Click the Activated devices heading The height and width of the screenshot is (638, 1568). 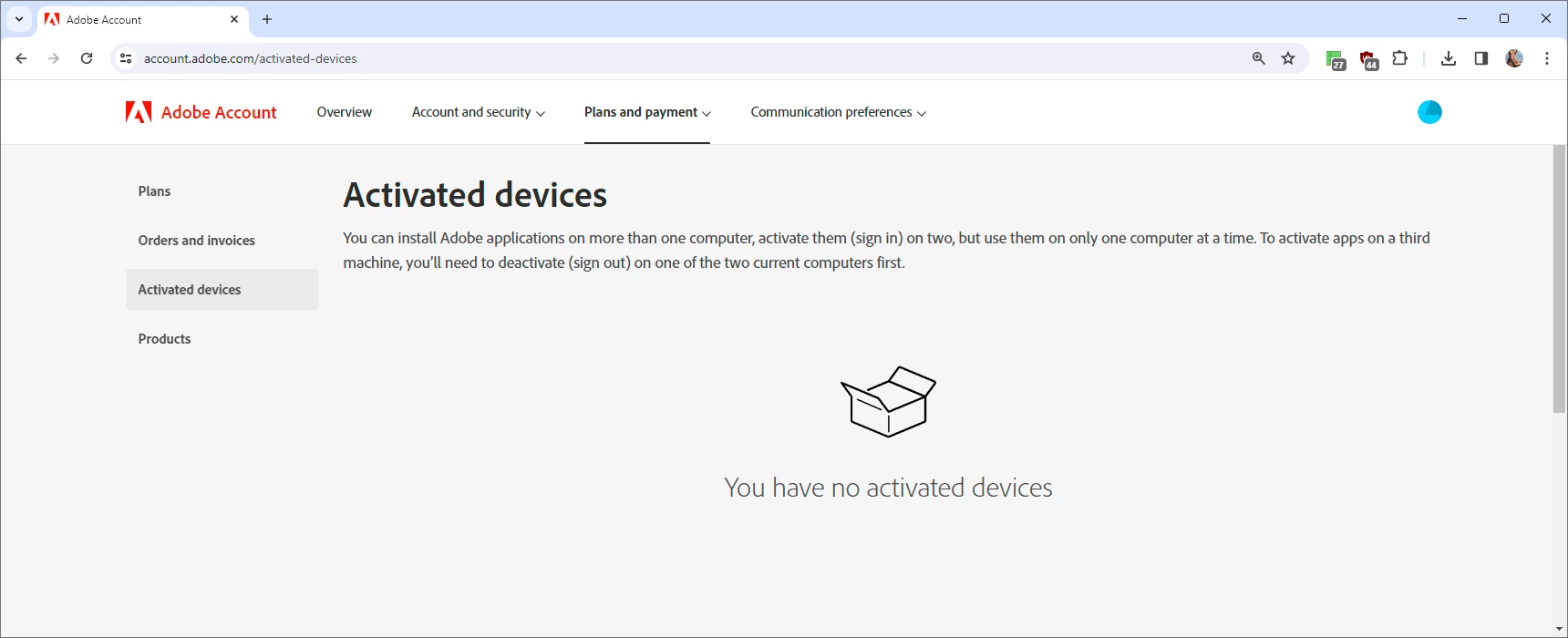click(475, 195)
